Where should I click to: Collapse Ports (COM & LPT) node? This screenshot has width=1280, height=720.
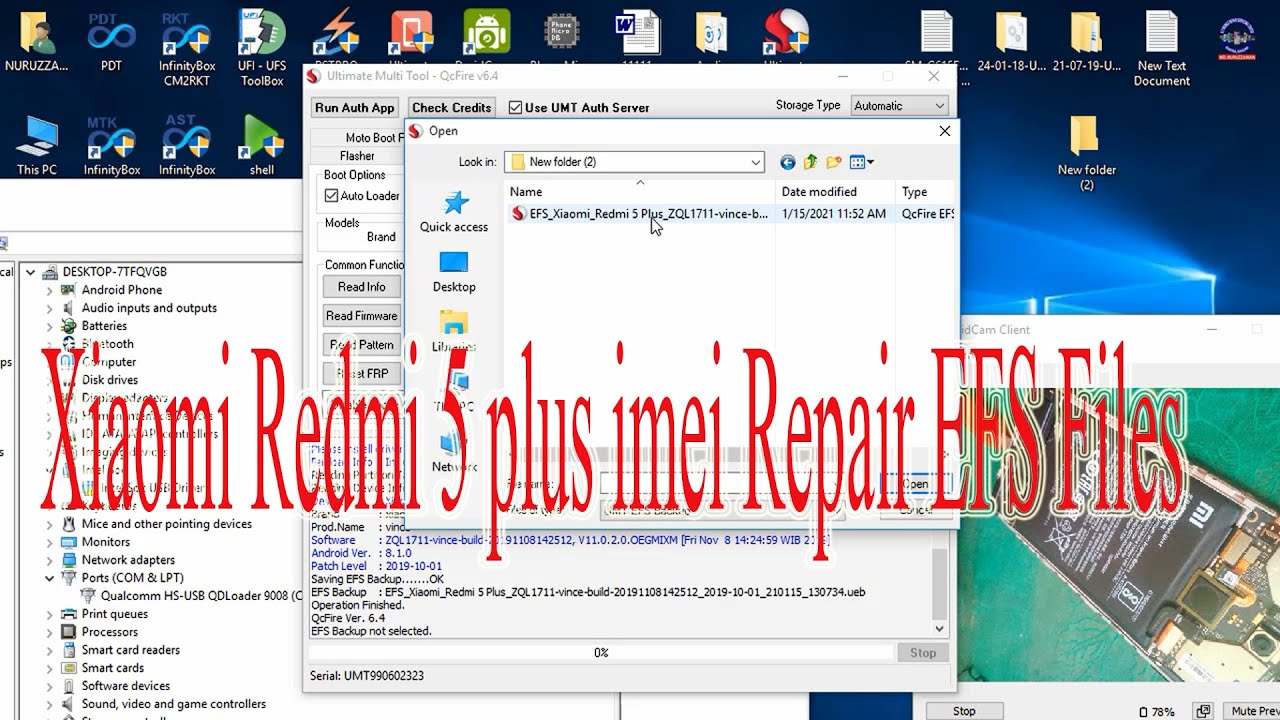[49, 578]
